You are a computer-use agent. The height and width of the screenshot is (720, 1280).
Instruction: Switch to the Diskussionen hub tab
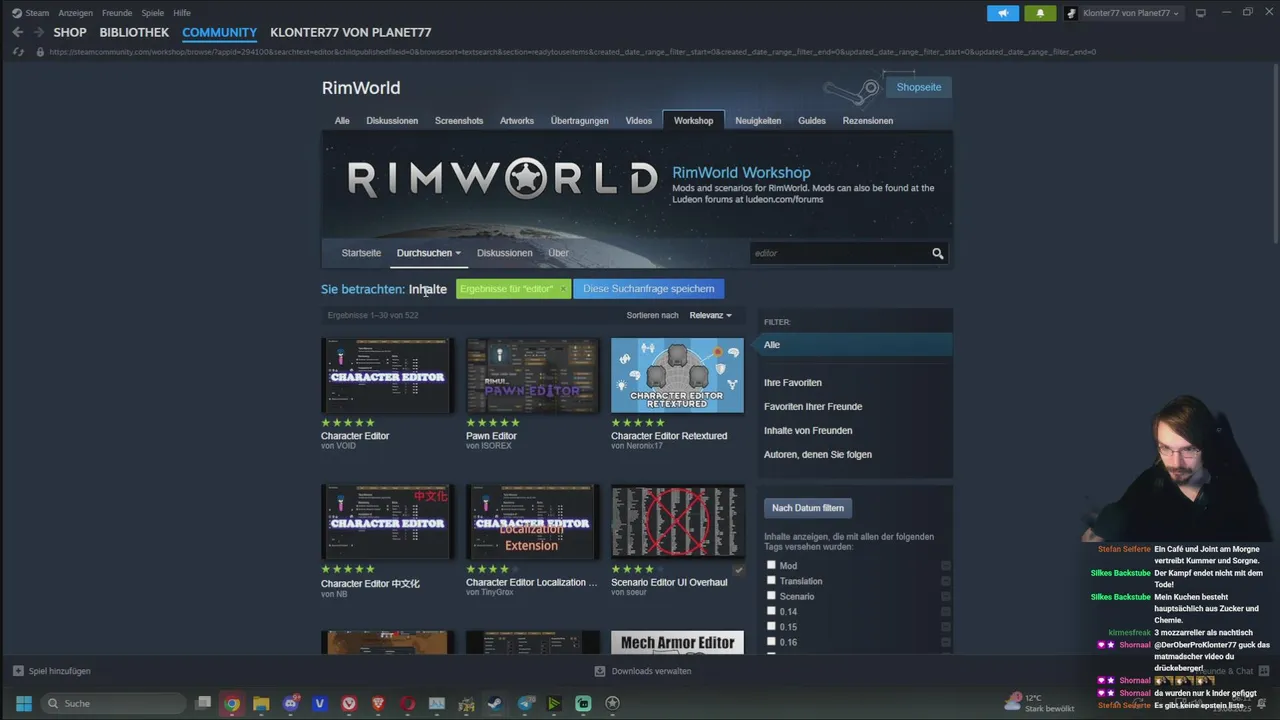[x=392, y=120]
